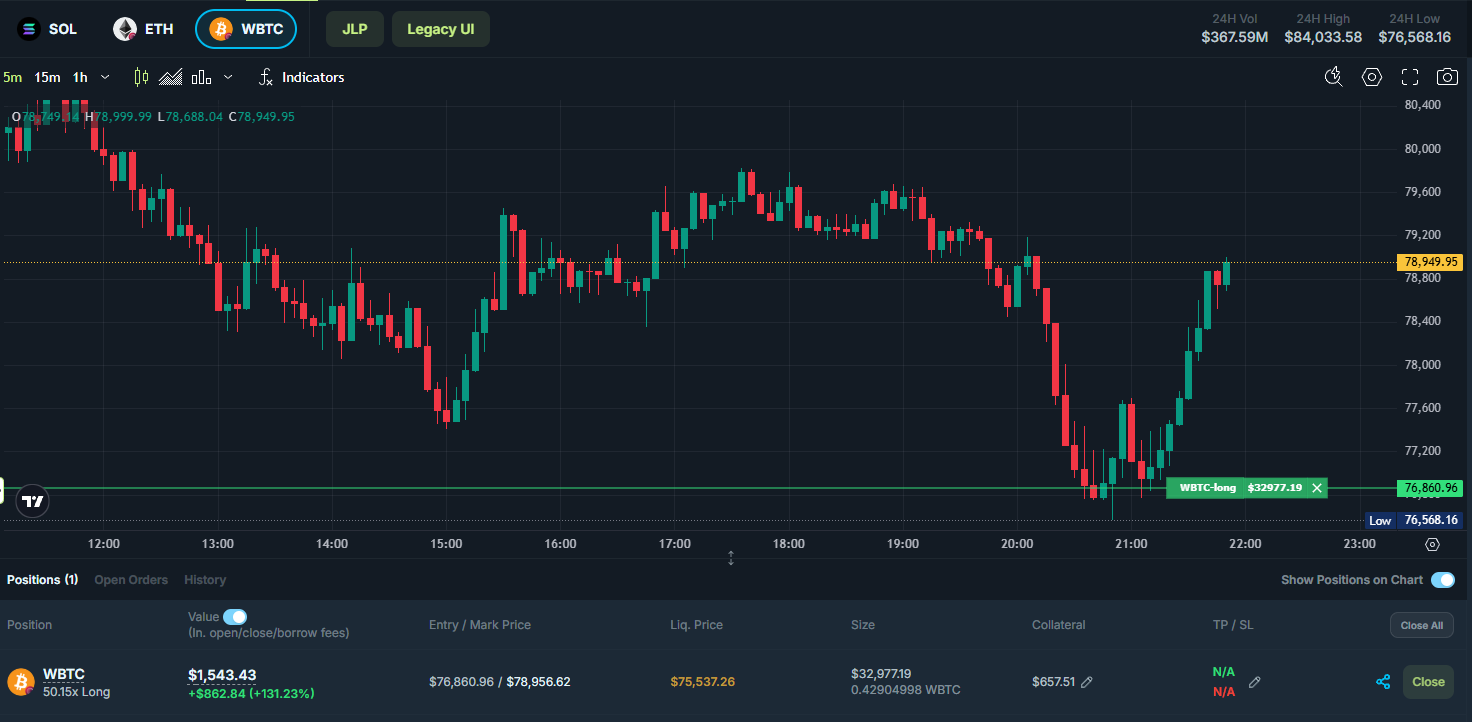
Task: Click 24H Vol value $367.59M
Action: (x=1234, y=37)
